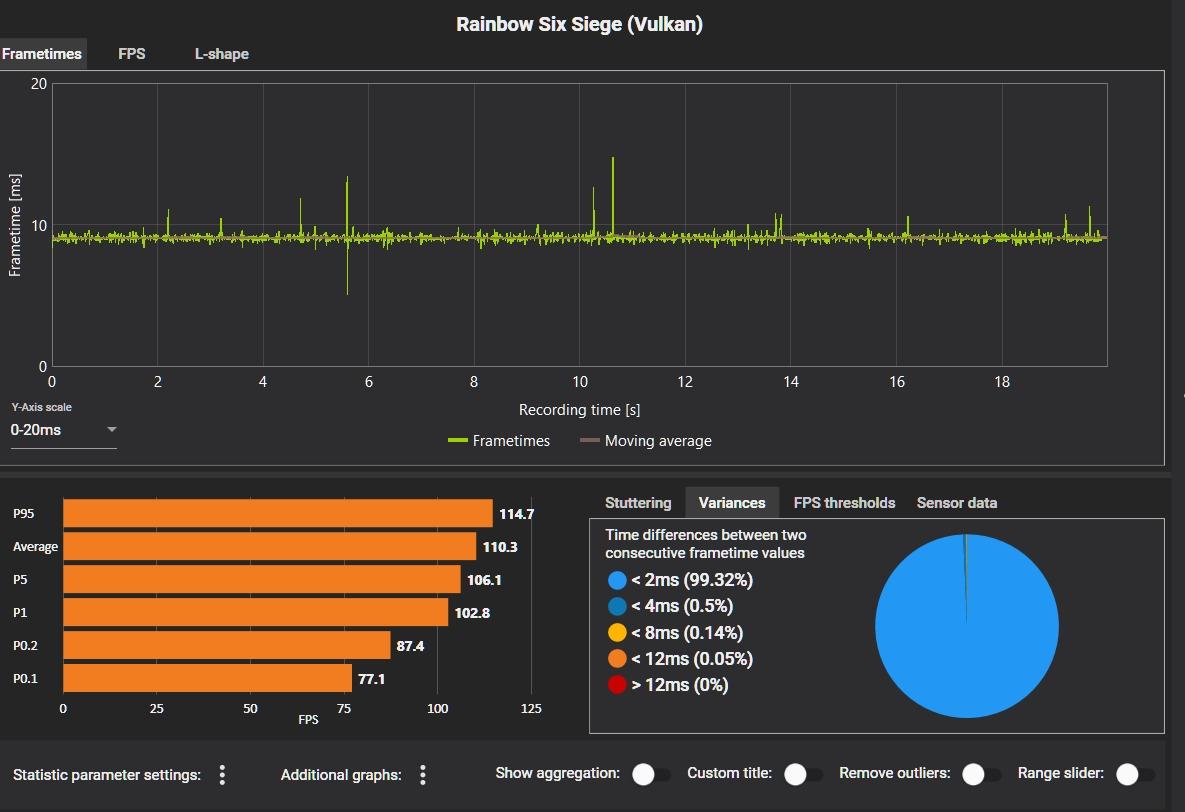Click the P0.1 bar in FPS chart
1185x812 pixels.
(208, 678)
